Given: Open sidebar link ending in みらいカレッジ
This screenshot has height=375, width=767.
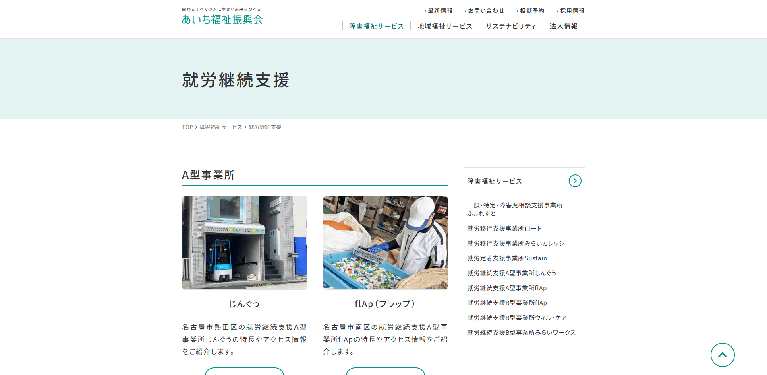Looking at the screenshot, I should [516, 243].
